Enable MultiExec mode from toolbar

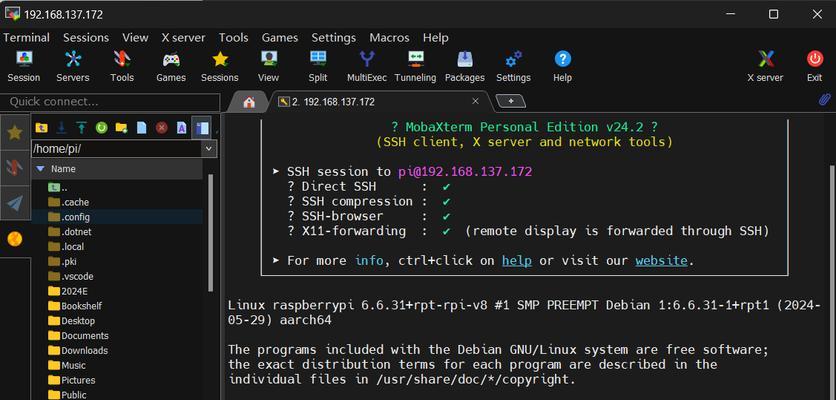367,66
